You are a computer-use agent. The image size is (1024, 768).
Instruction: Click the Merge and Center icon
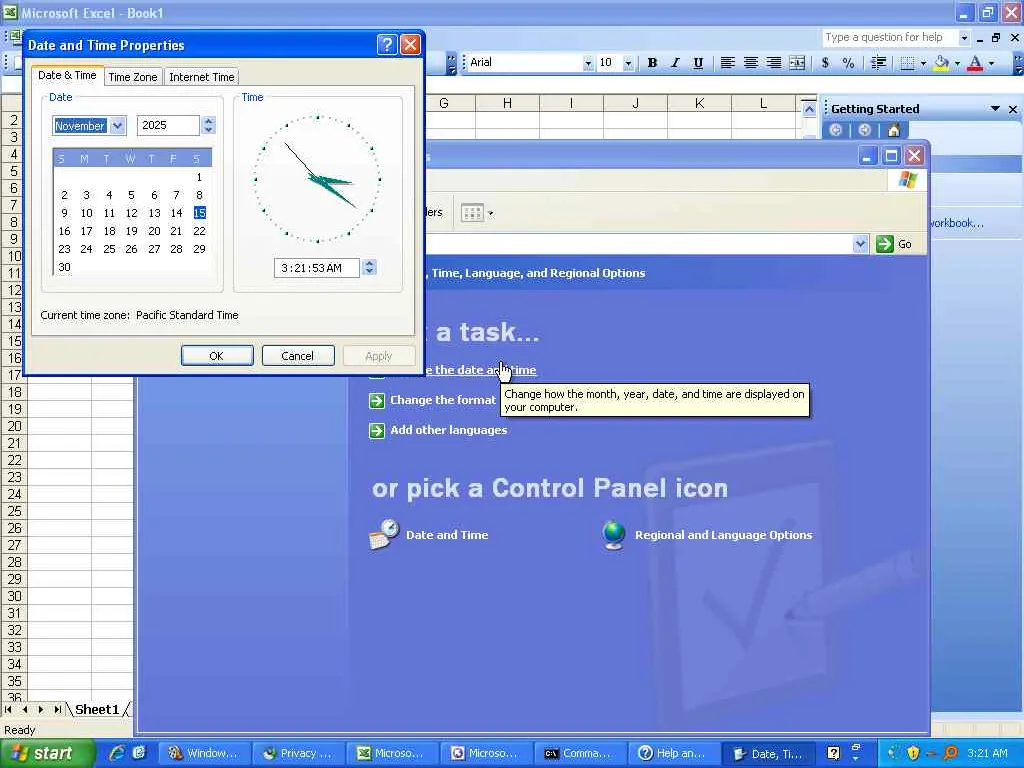coord(797,63)
